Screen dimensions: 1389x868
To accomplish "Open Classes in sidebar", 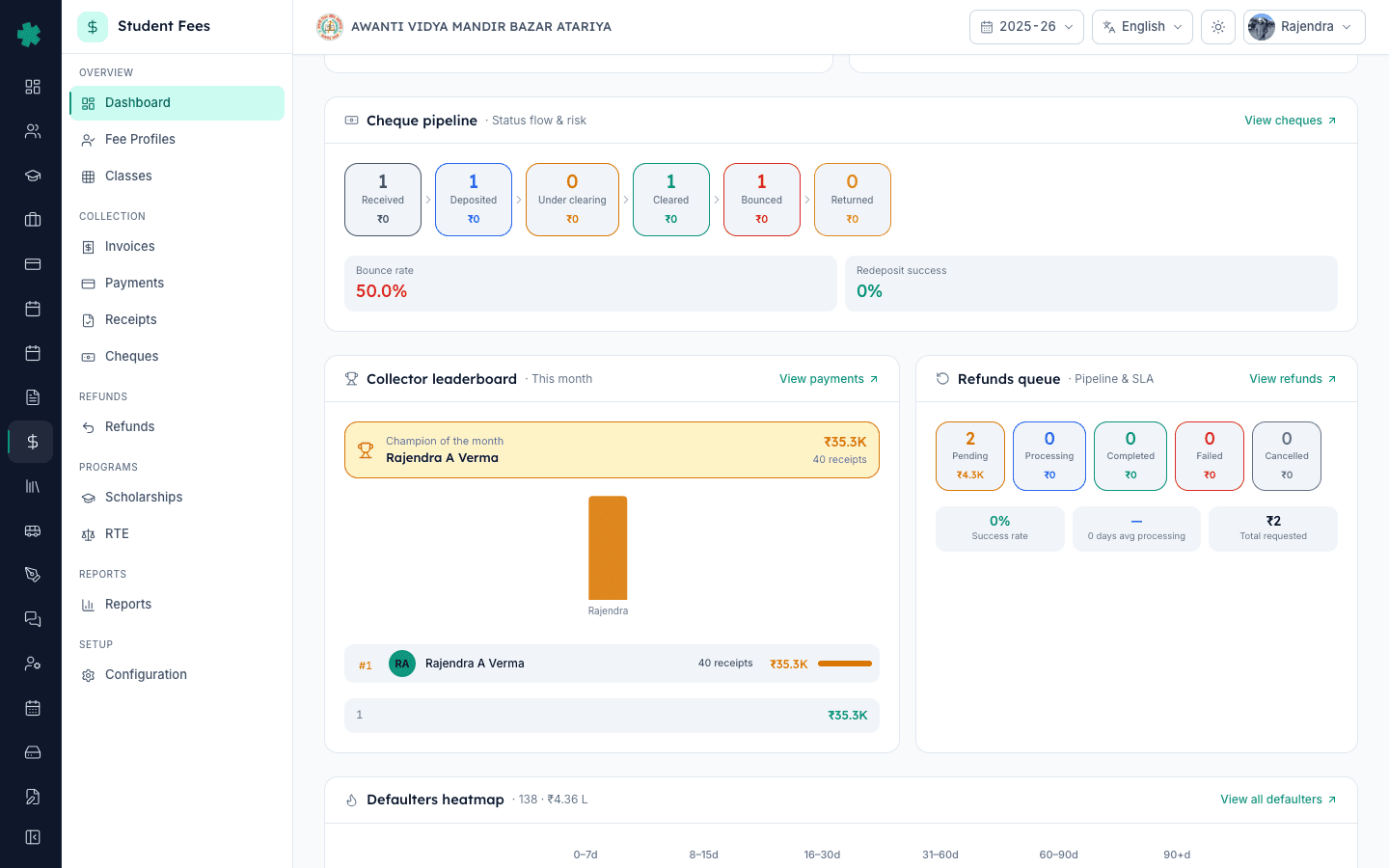I will [x=177, y=176].
